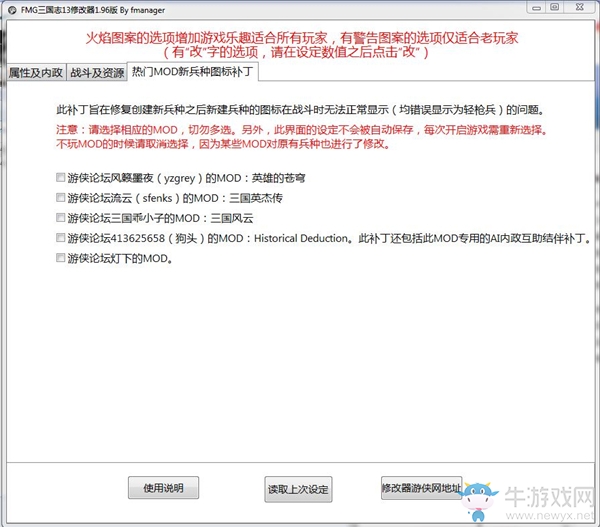Check the 三国风云 MOD option
Image resolution: width=600 pixels, height=527 pixels.
[60, 218]
